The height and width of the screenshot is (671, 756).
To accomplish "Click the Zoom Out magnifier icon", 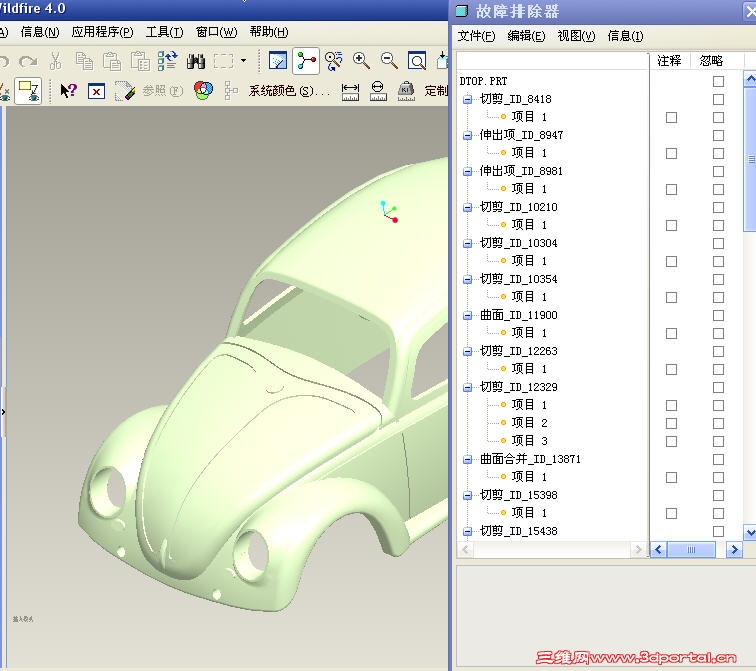I will (389, 61).
